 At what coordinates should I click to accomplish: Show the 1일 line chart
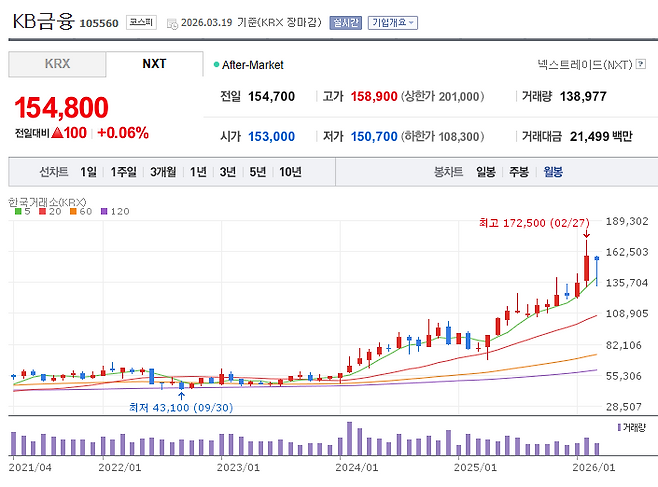pos(89,172)
